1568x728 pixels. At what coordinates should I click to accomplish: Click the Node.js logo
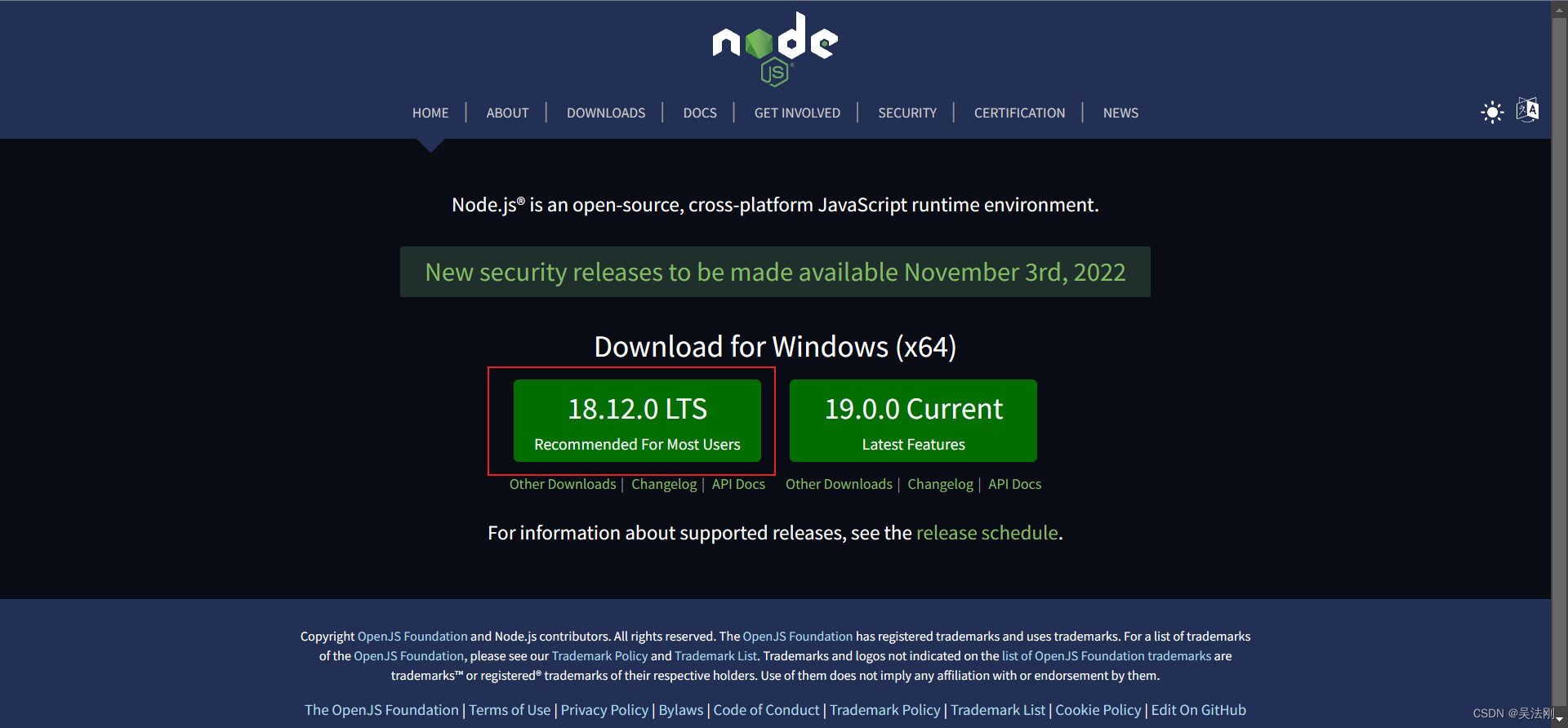coord(775,49)
